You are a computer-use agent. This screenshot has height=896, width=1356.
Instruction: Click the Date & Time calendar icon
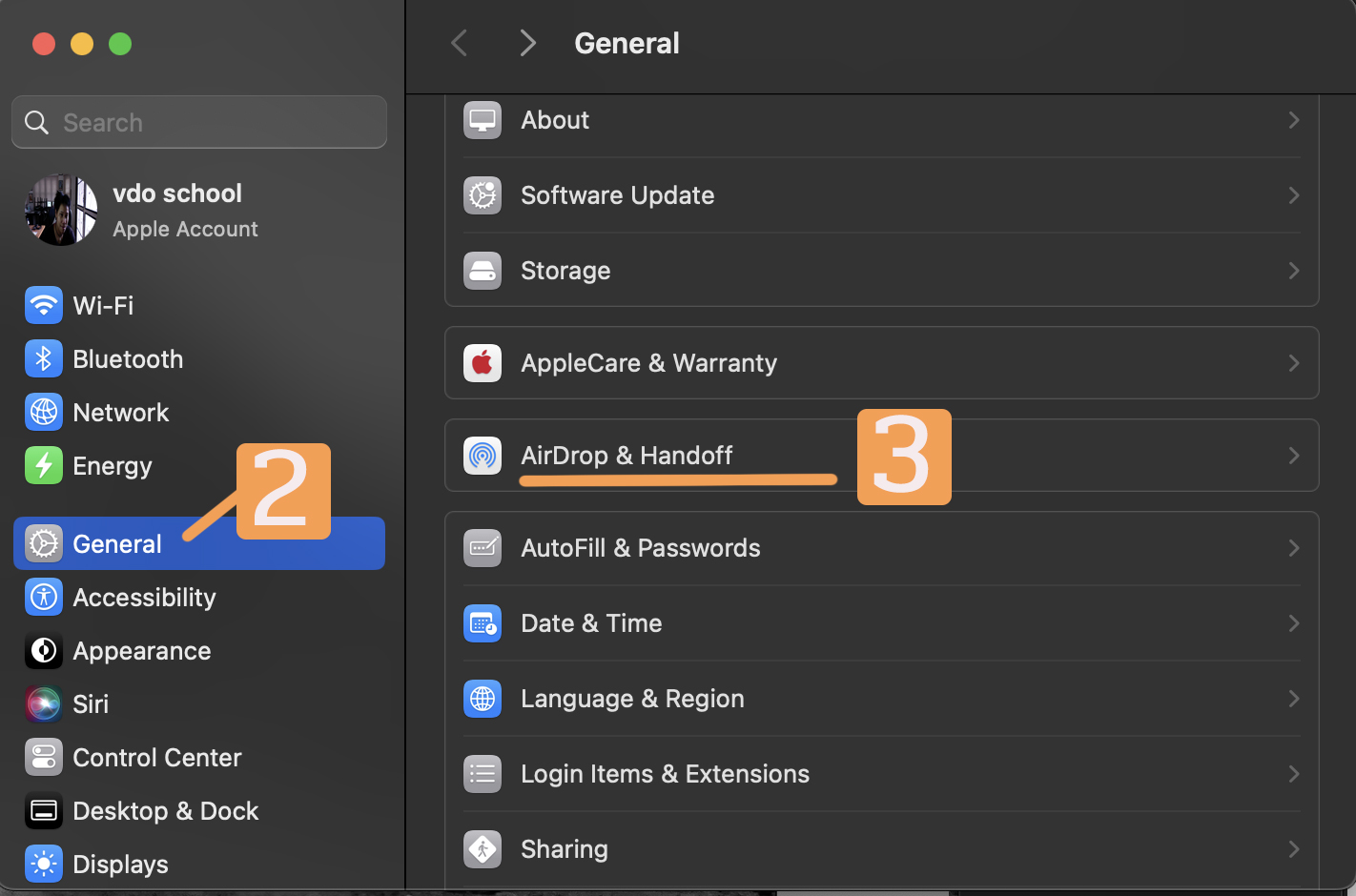(x=483, y=623)
